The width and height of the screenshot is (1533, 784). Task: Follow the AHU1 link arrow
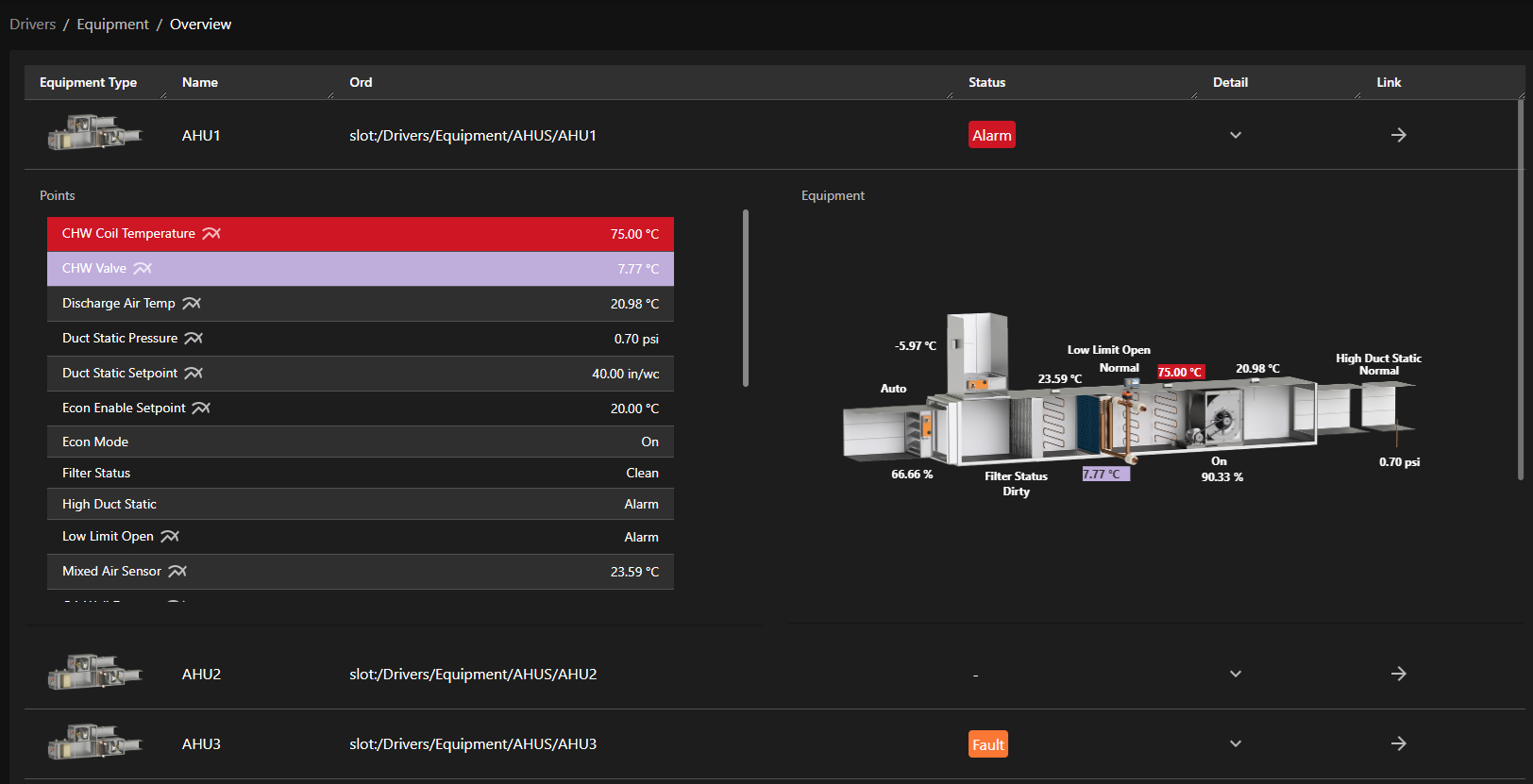point(1398,136)
